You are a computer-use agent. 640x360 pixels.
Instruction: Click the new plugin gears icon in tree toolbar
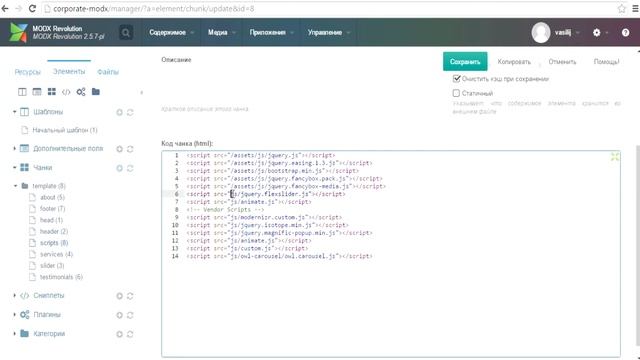pyautogui.click(x=81, y=92)
